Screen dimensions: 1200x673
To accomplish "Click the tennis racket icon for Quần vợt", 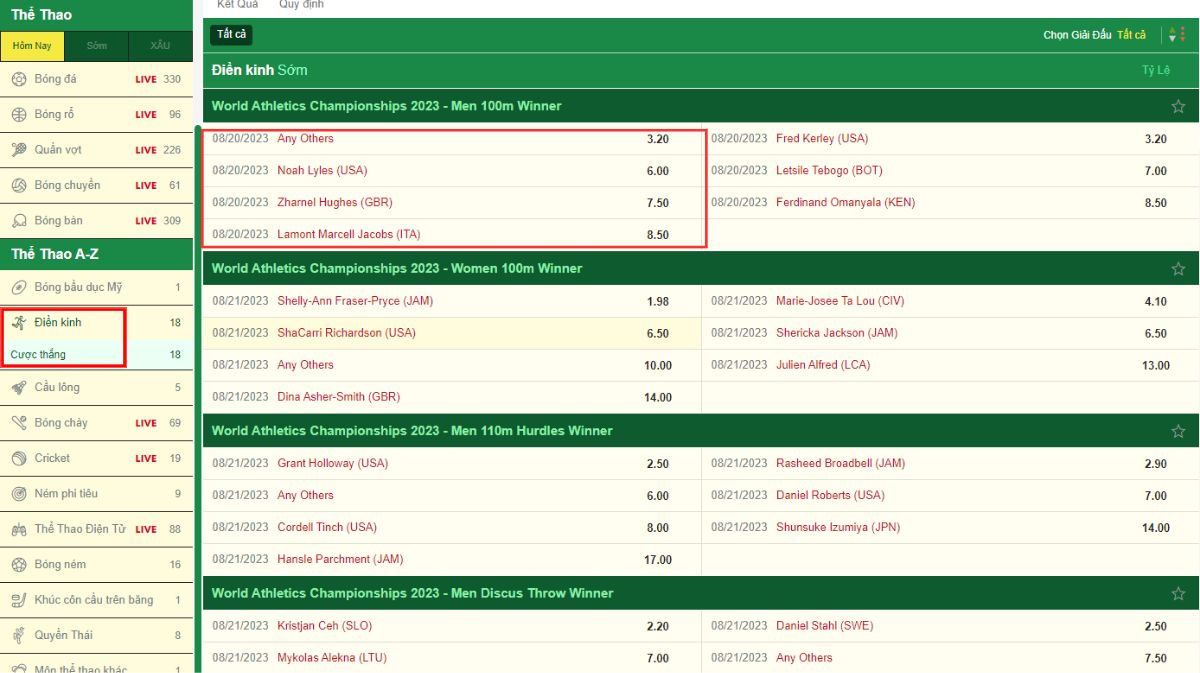I will (18, 150).
